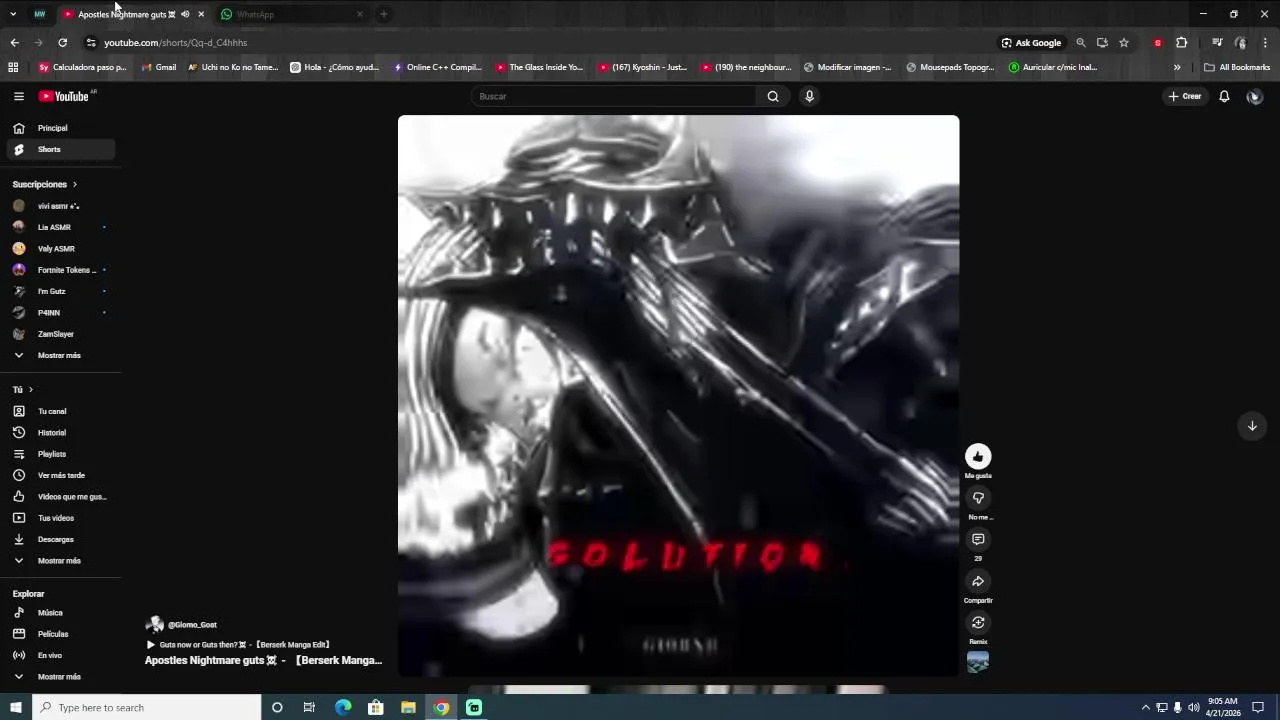The image size is (1280, 720).
Task: Click the @Giorno_Goat channel name
Action: point(192,624)
